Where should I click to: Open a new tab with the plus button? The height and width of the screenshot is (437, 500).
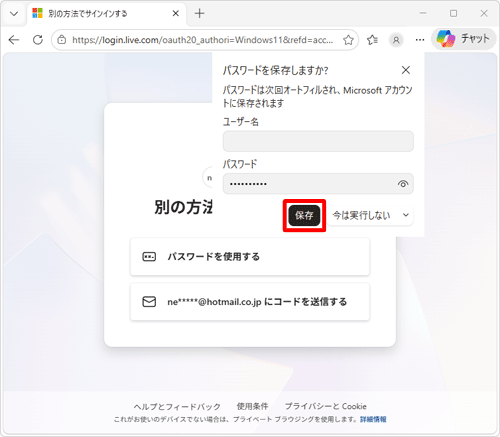pos(199,14)
